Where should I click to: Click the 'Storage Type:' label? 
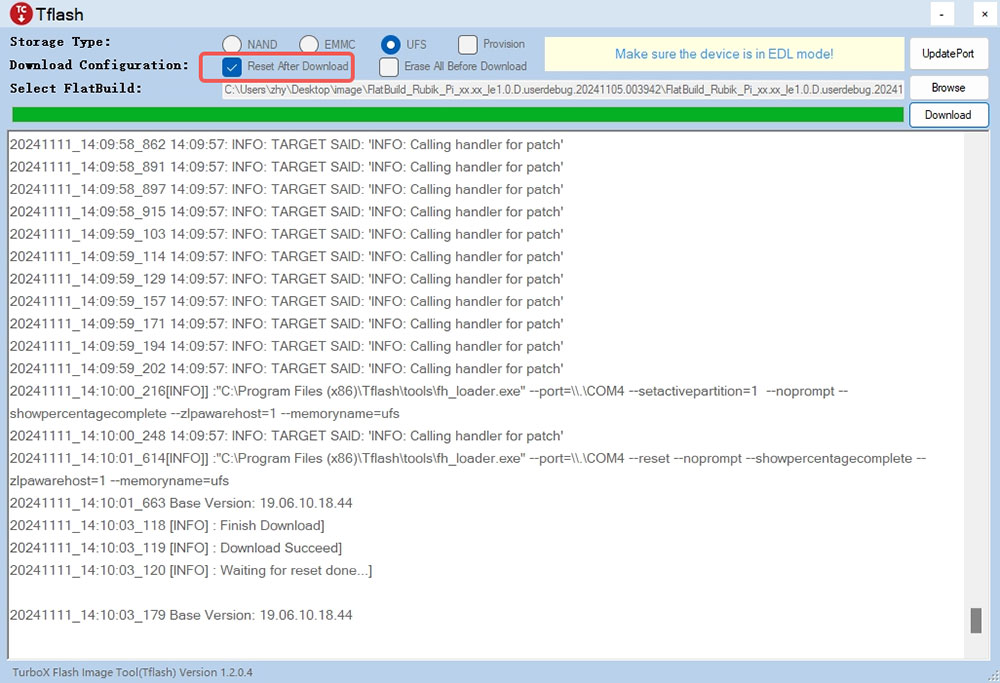(x=60, y=42)
